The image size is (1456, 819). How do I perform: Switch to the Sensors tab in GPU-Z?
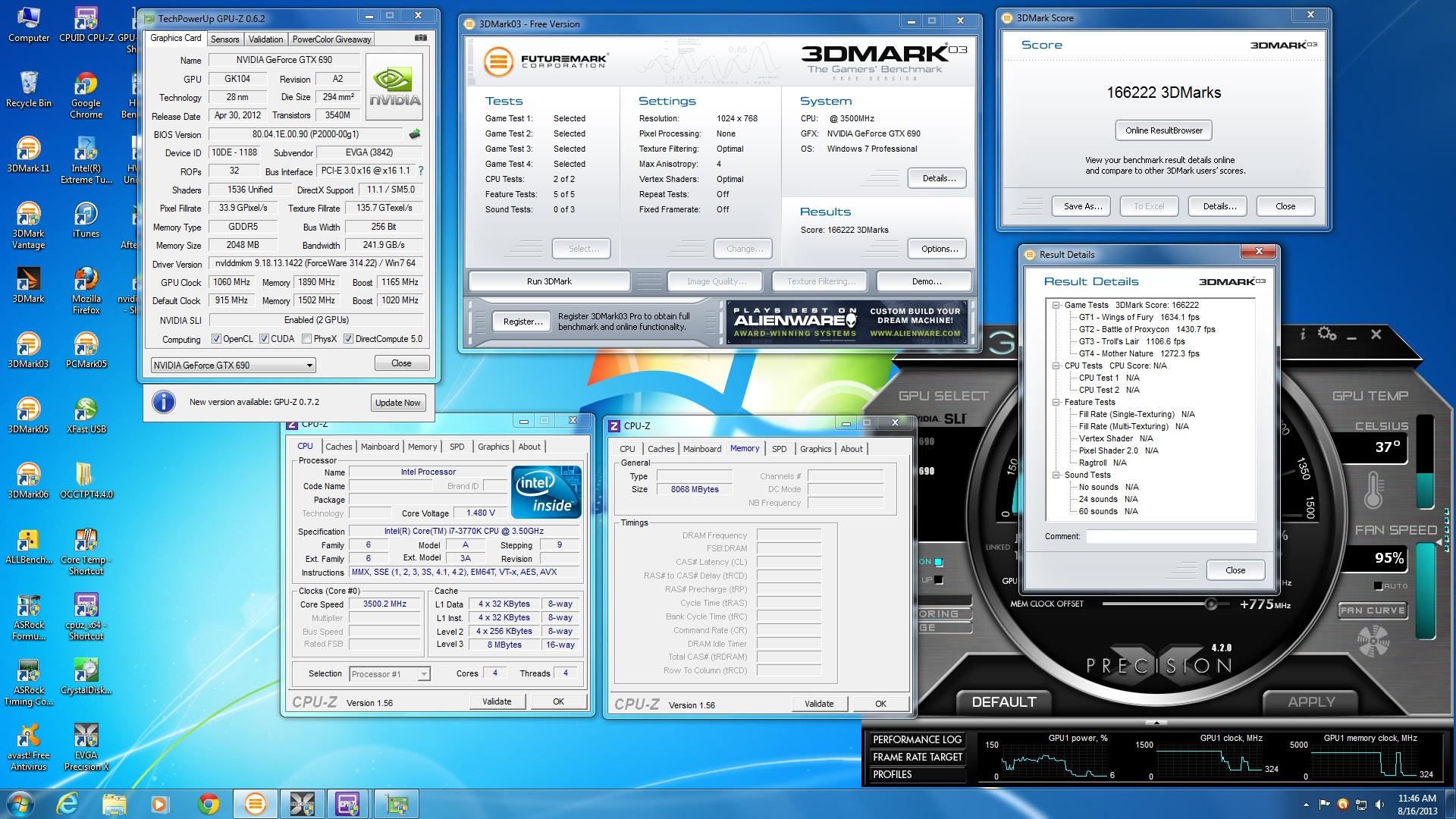224,39
